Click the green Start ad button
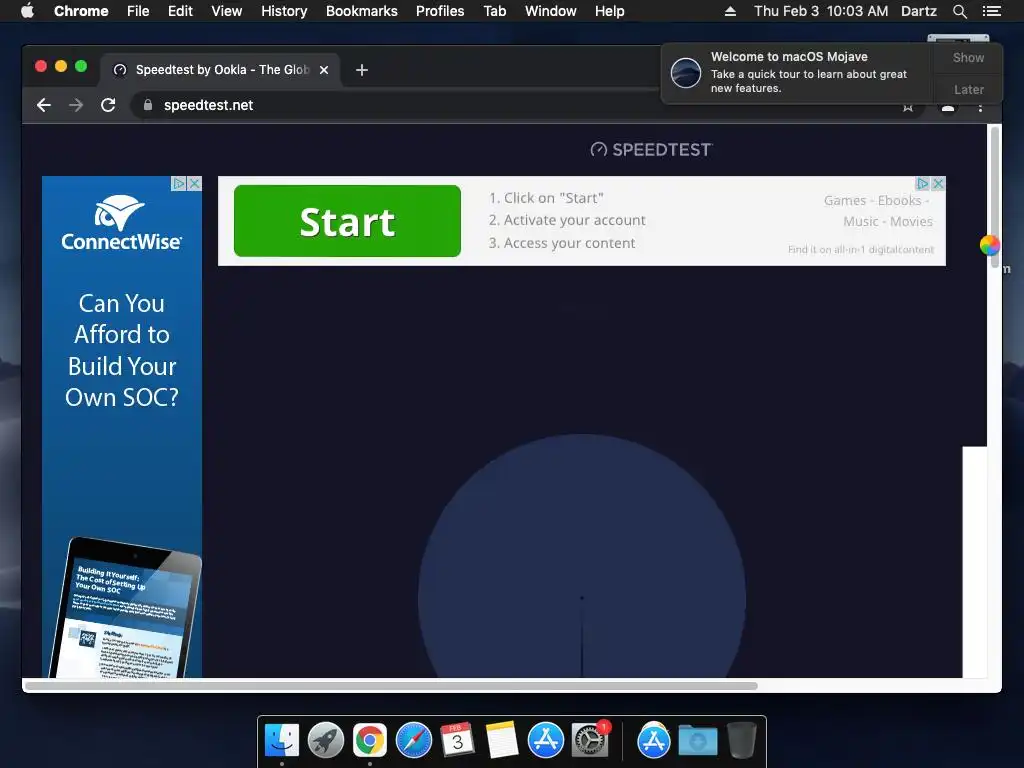The width and height of the screenshot is (1024, 768). 347,221
